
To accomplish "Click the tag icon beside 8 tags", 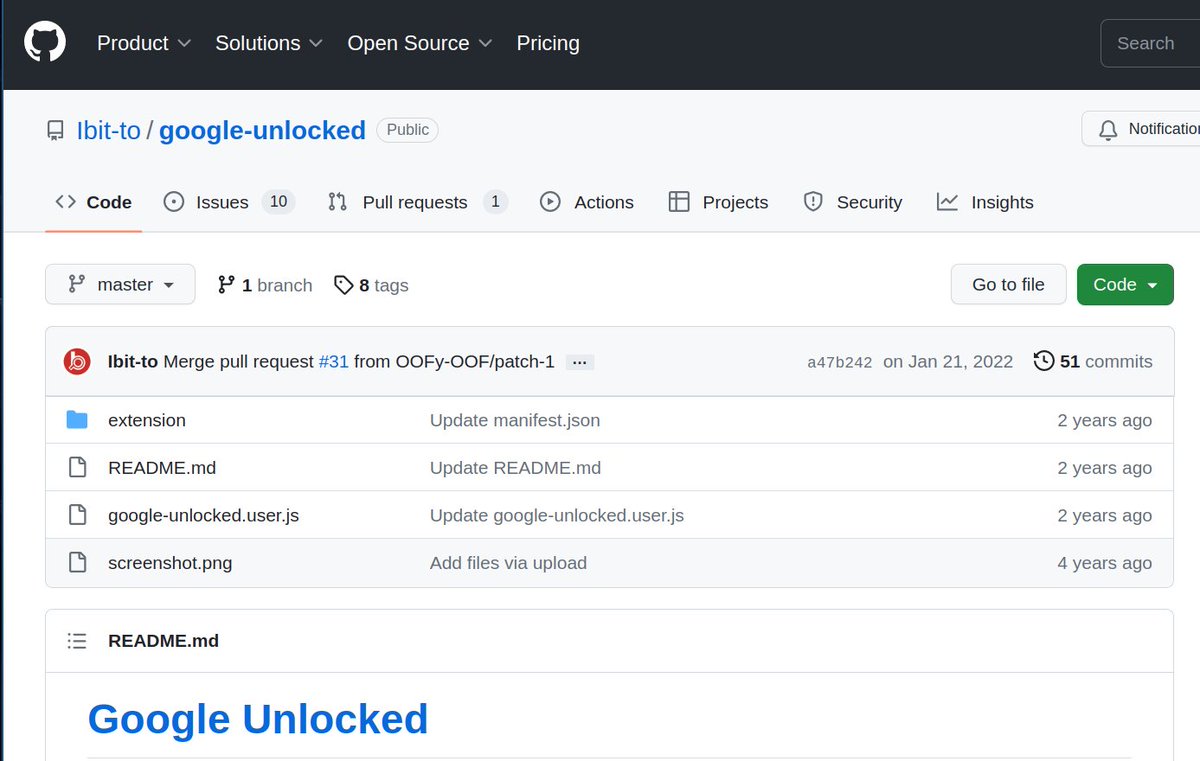I will tap(343, 285).
